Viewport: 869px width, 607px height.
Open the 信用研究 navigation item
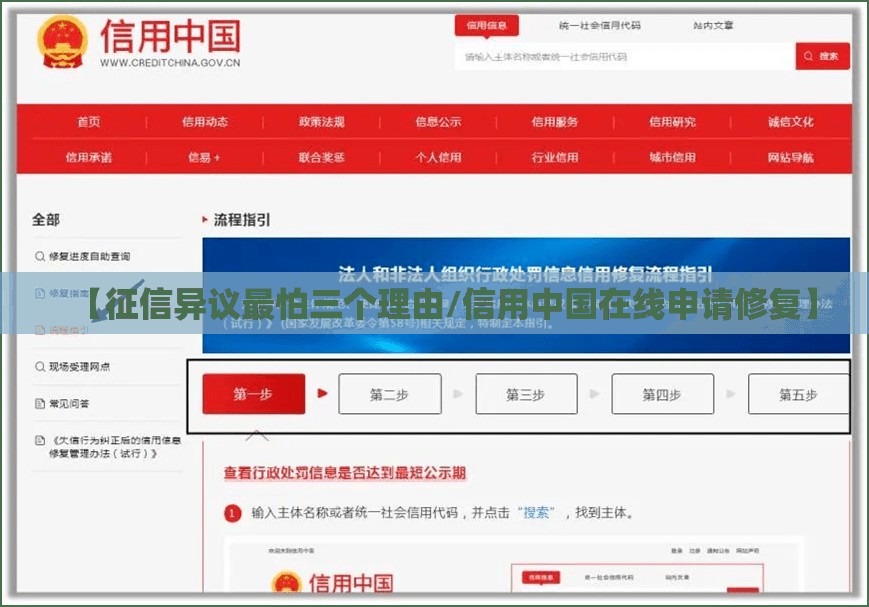click(x=672, y=122)
